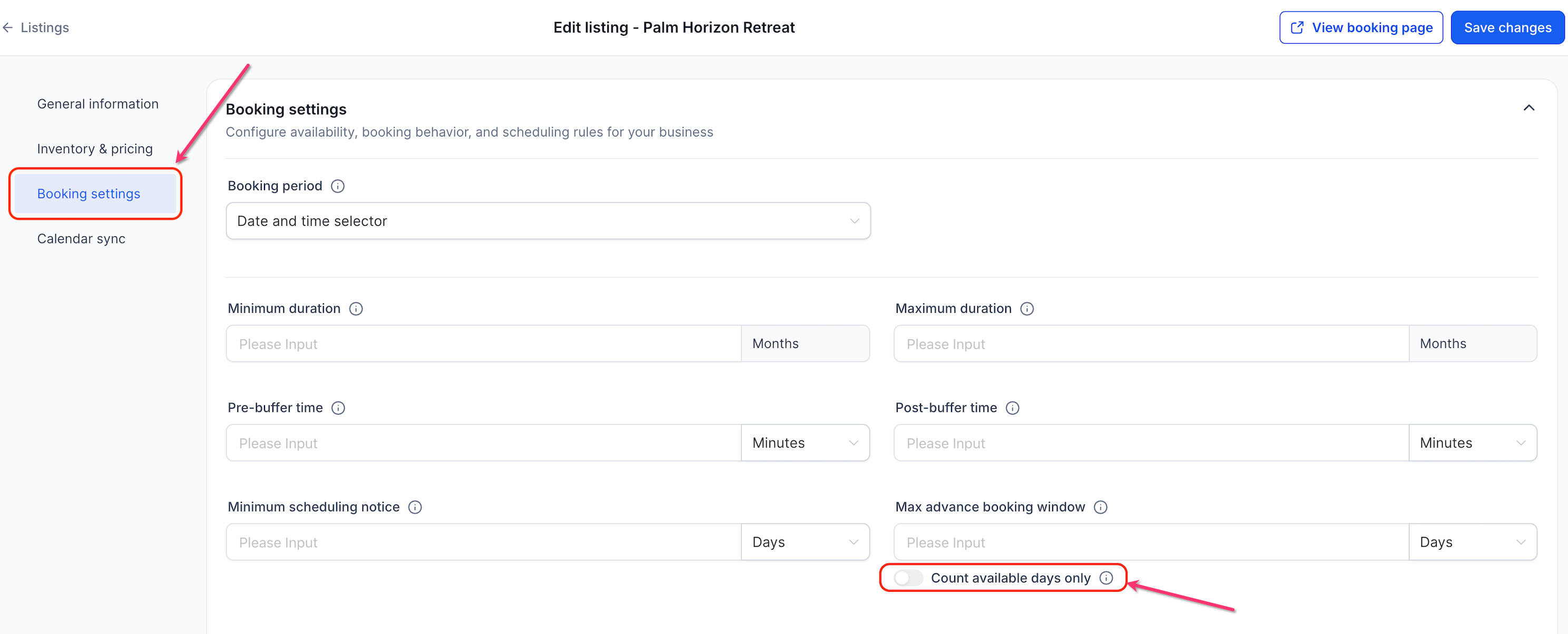Viewport: 1568px width, 634px height.
Task: Focus the Minimum duration input field
Action: 483,344
